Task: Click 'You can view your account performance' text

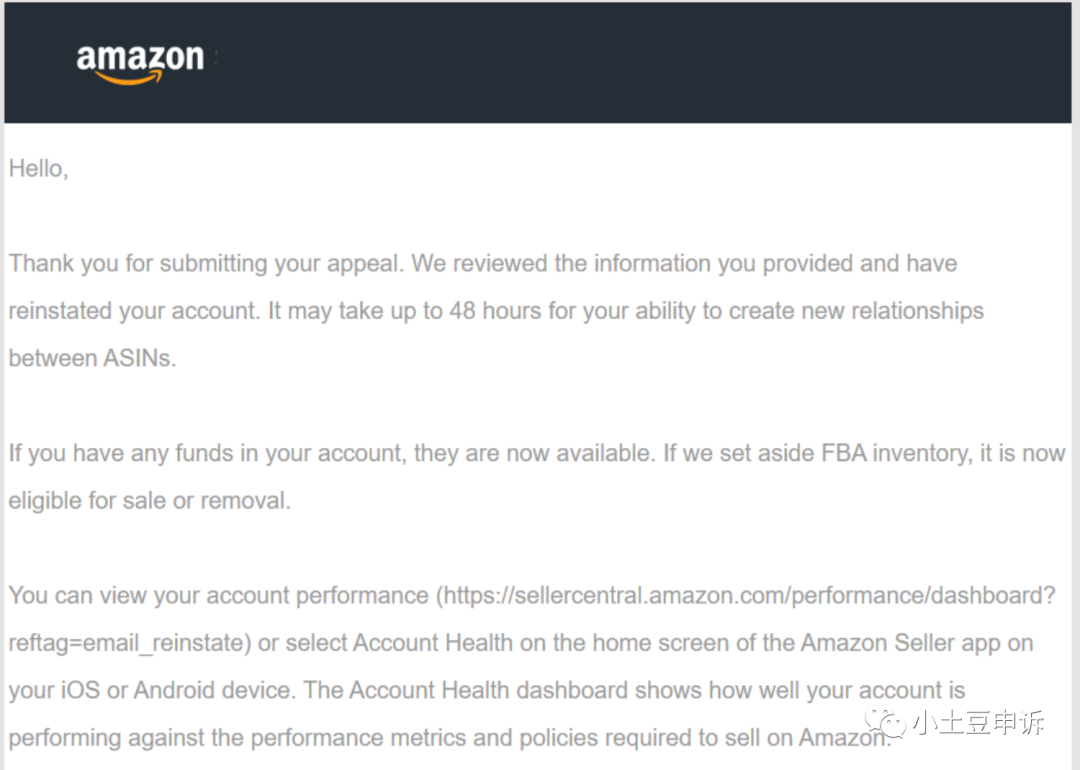Action: tap(218, 596)
